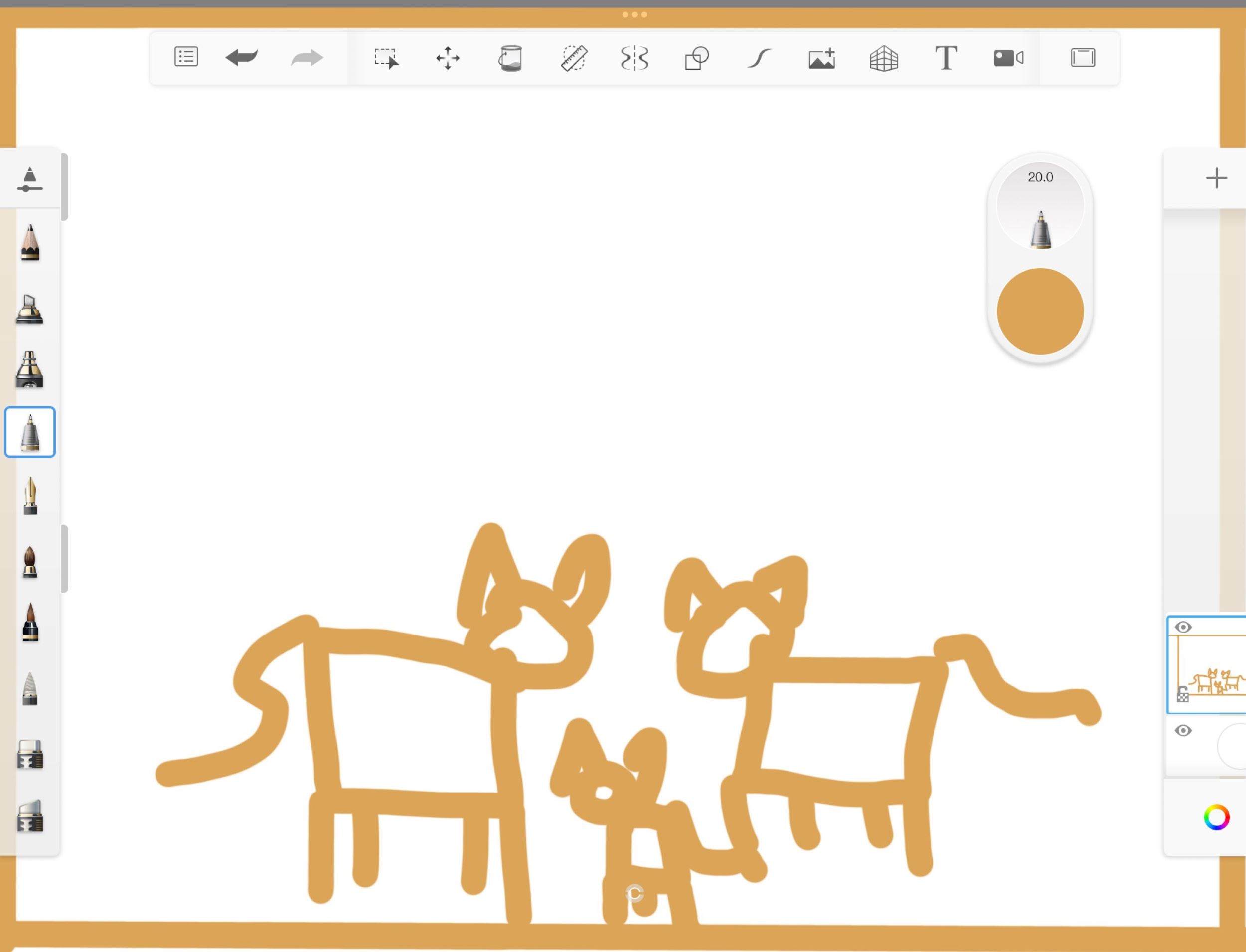Activate the Transform move tool
This screenshot has width=1246, height=952.
point(448,58)
